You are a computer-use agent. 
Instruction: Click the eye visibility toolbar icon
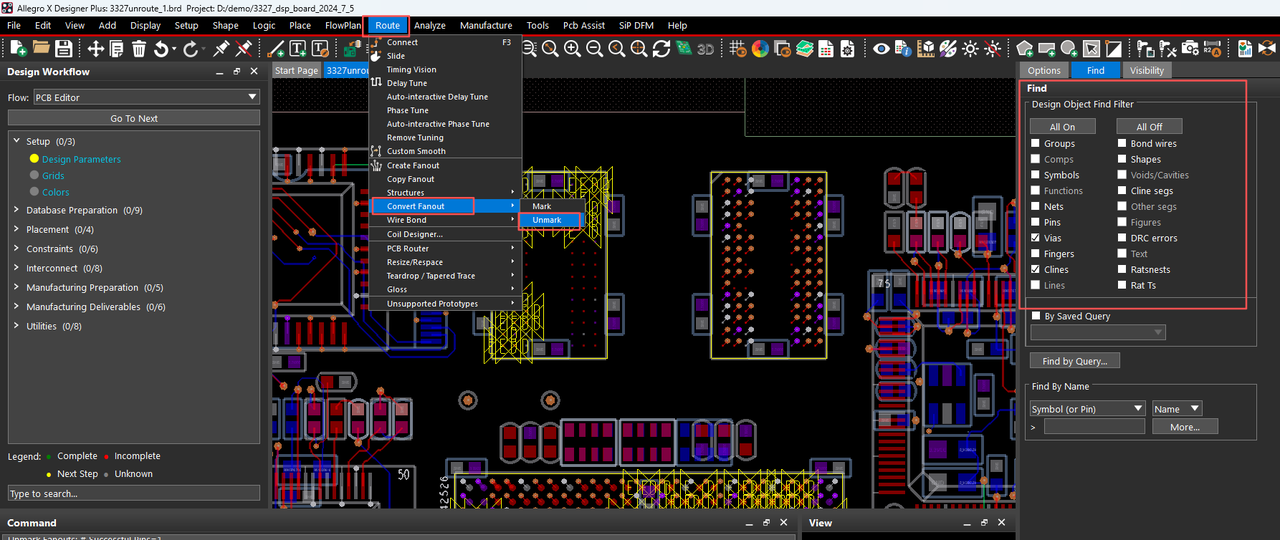pos(881,48)
